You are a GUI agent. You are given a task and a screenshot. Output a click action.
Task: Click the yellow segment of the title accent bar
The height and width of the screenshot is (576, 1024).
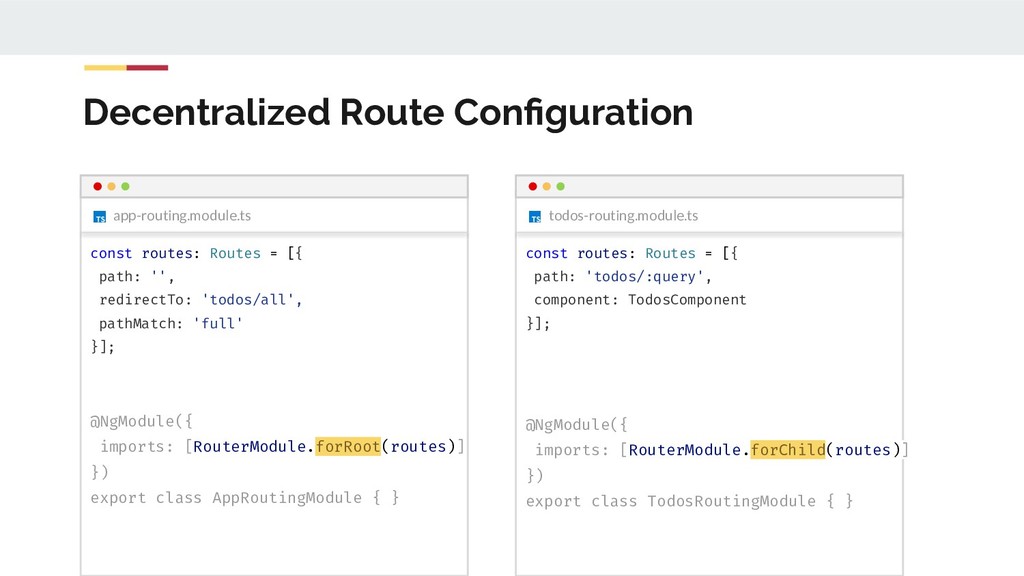(x=104, y=68)
